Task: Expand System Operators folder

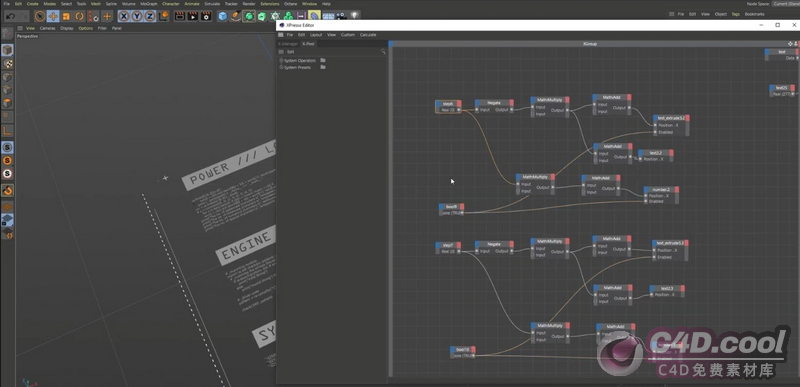Action: click(299, 61)
